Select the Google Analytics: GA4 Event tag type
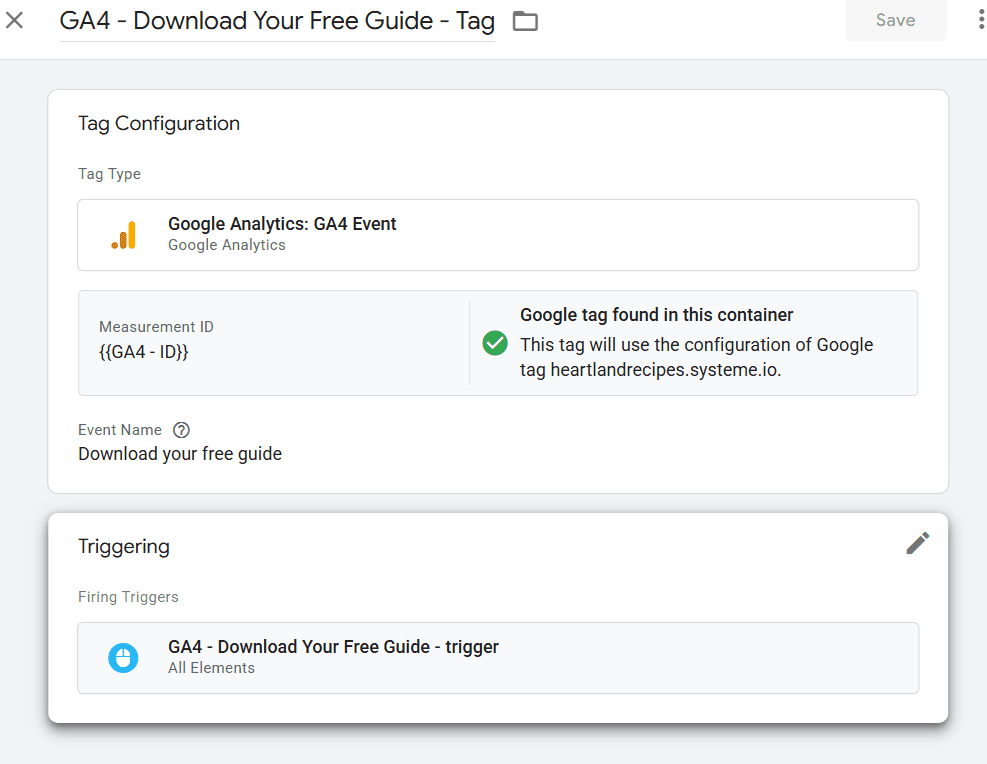Image resolution: width=987 pixels, height=764 pixels. click(x=498, y=235)
